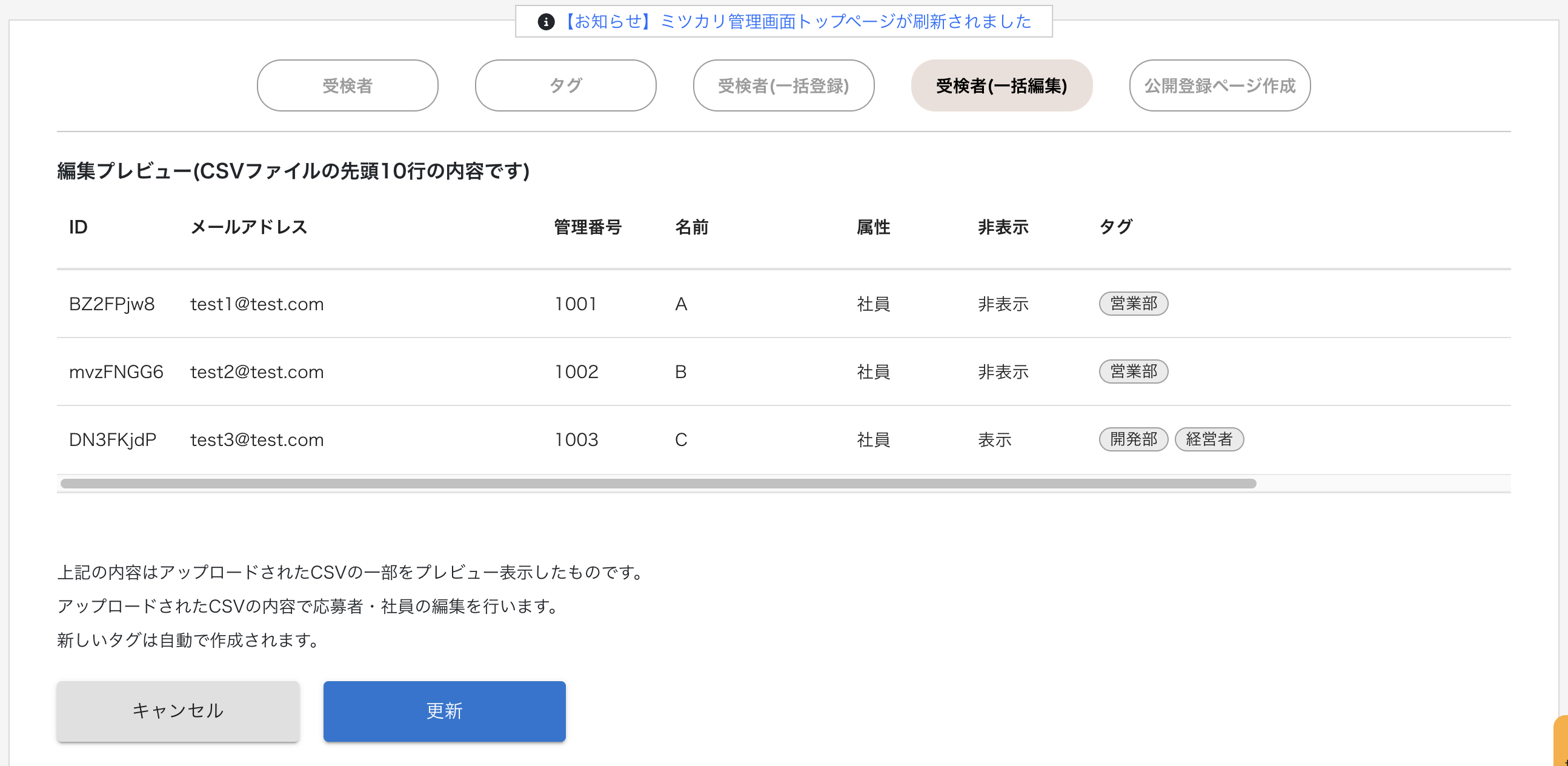Viewport: 1568px width, 766px height.
Task: Click the ID cell BZ2FPjw8
Action: (111, 304)
